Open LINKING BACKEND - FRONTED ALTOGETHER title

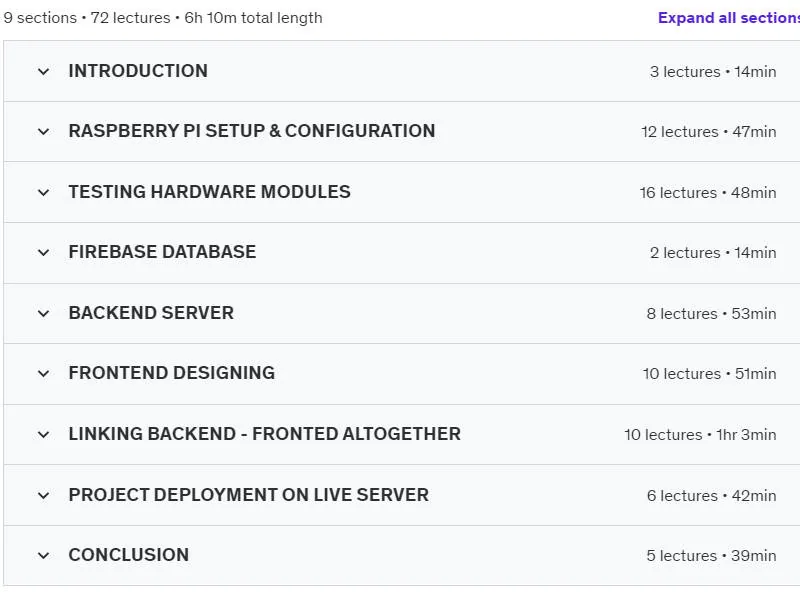pos(265,434)
